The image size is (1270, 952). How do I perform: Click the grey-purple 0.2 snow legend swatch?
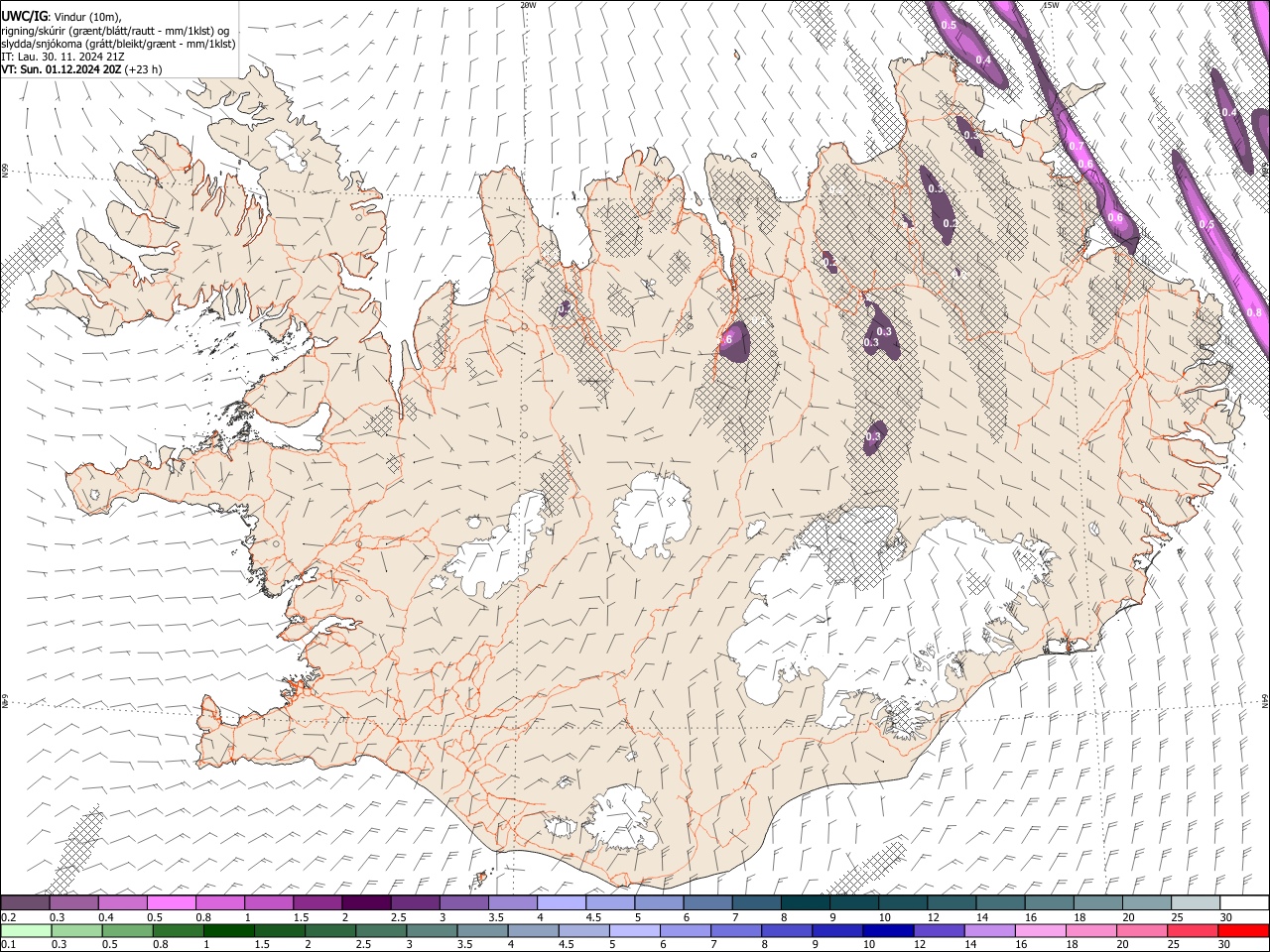tap(26, 902)
